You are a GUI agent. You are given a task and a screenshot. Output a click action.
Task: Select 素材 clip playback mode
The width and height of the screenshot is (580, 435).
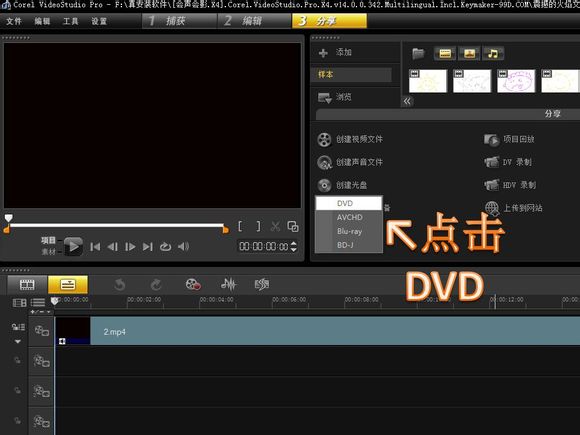48,252
